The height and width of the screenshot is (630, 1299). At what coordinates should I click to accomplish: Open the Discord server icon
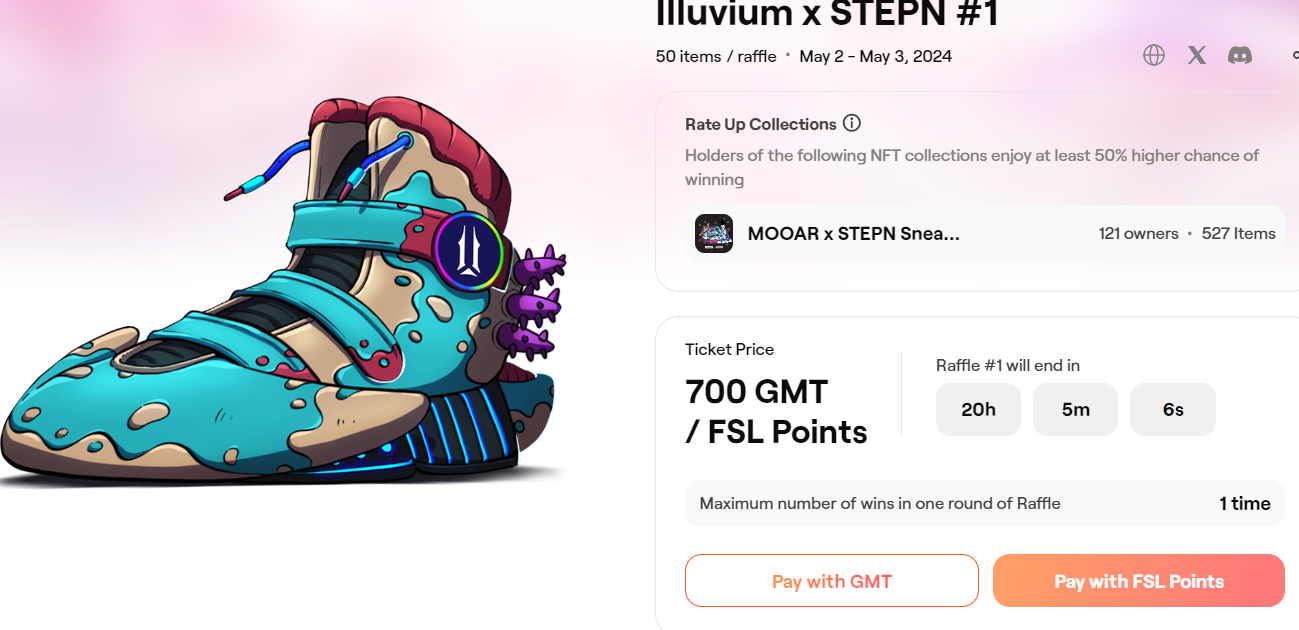(1240, 55)
